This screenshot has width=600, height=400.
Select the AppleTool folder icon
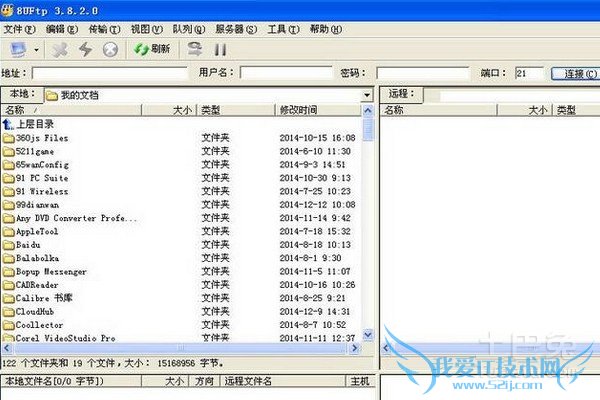(8, 232)
